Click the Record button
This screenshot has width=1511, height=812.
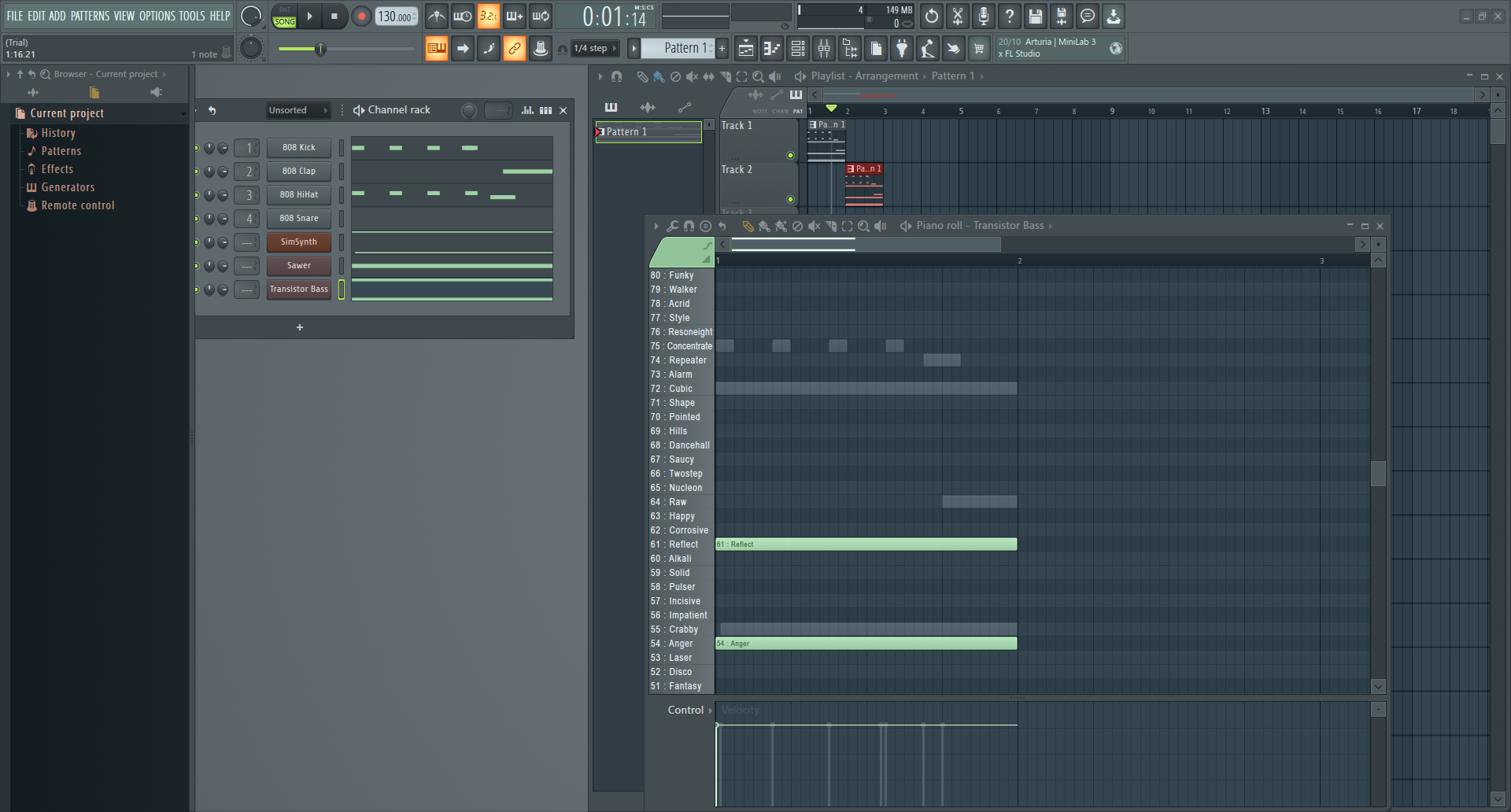(x=361, y=16)
